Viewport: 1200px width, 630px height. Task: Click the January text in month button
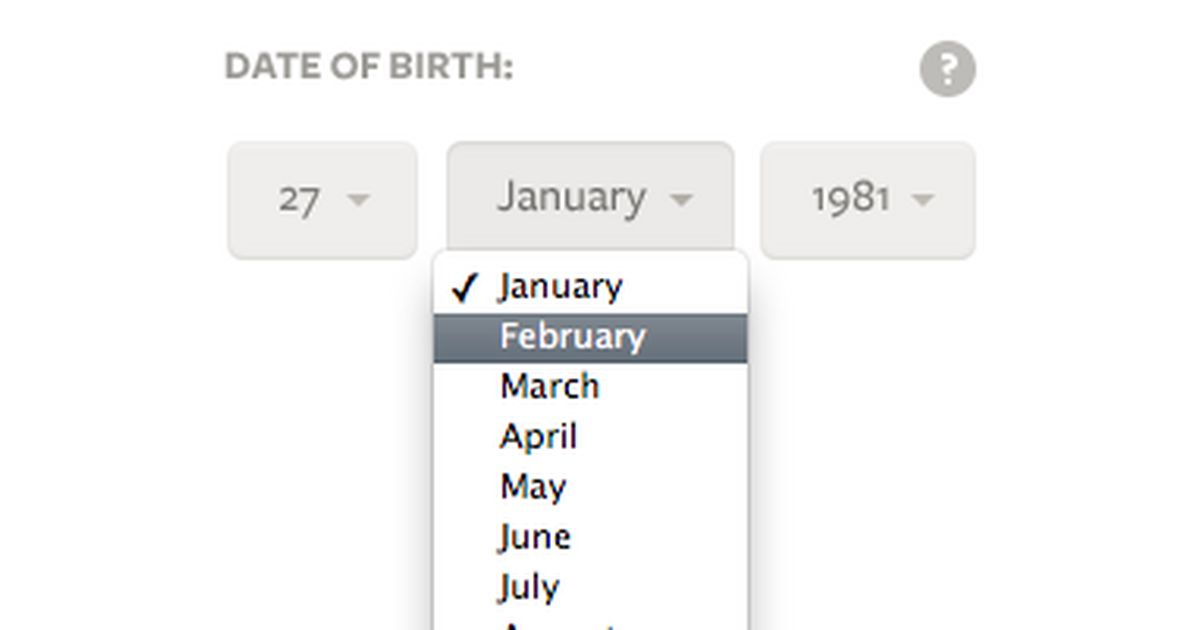click(x=571, y=198)
